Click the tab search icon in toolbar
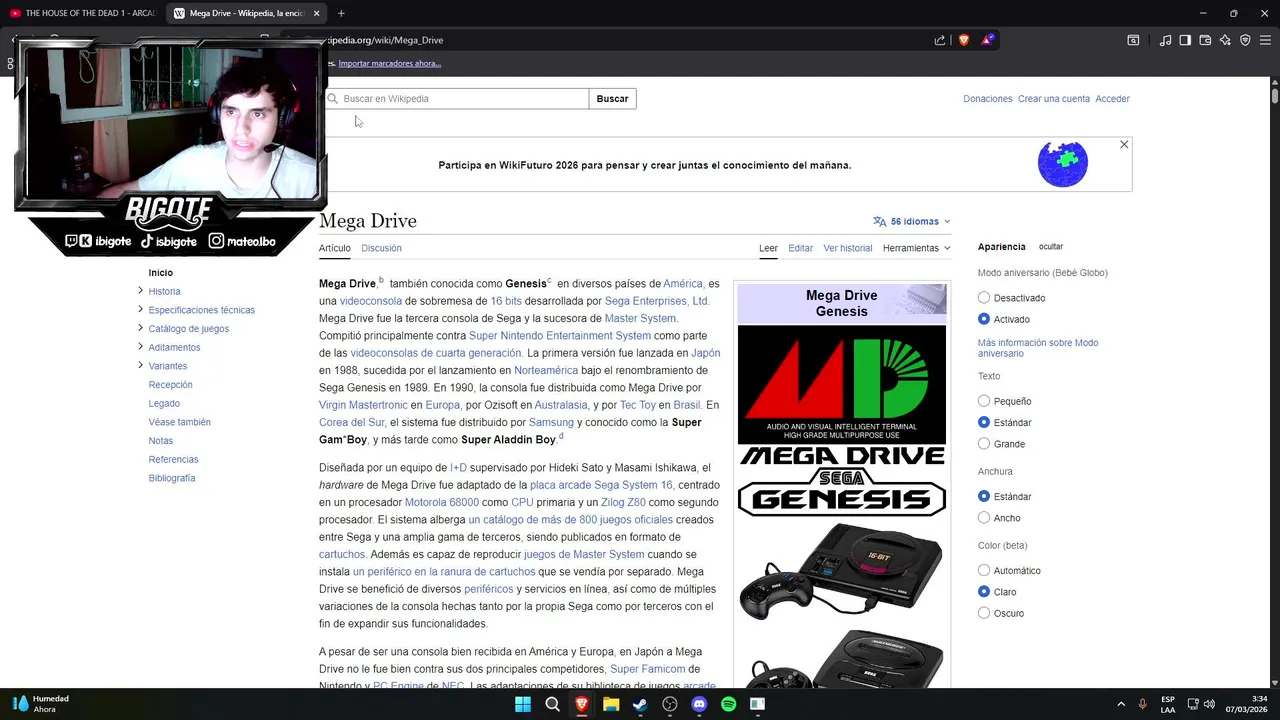The width and height of the screenshot is (1280, 720). pyautogui.click(x=1133, y=40)
